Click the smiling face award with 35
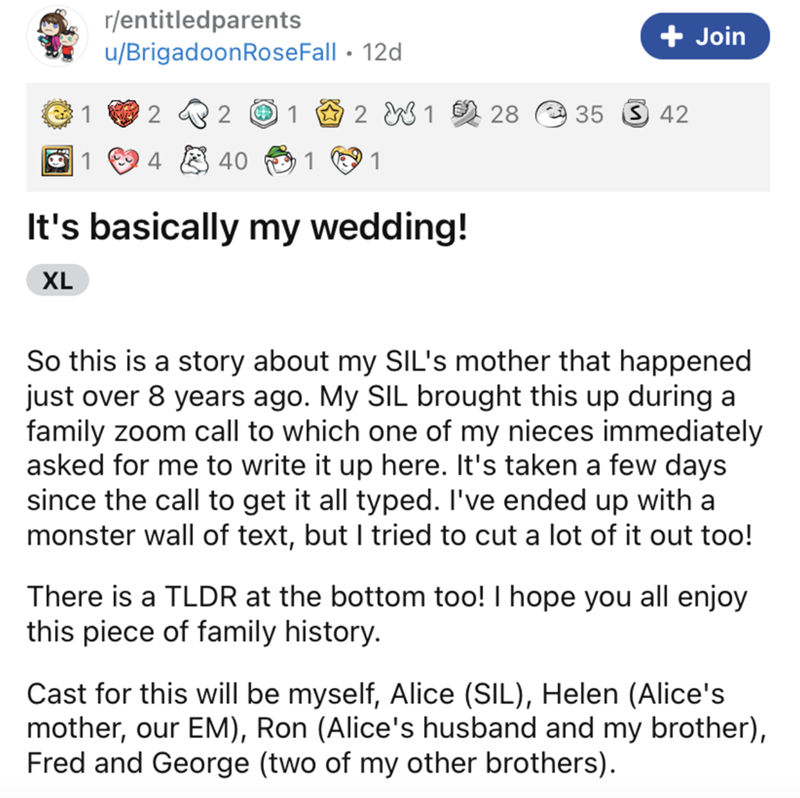The height and width of the screenshot is (798, 800). 550,114
